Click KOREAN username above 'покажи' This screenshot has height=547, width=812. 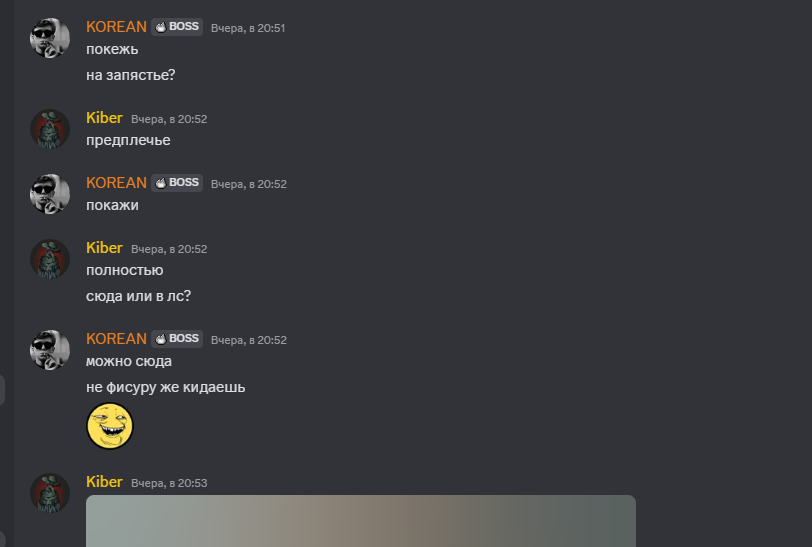[117, 183]
